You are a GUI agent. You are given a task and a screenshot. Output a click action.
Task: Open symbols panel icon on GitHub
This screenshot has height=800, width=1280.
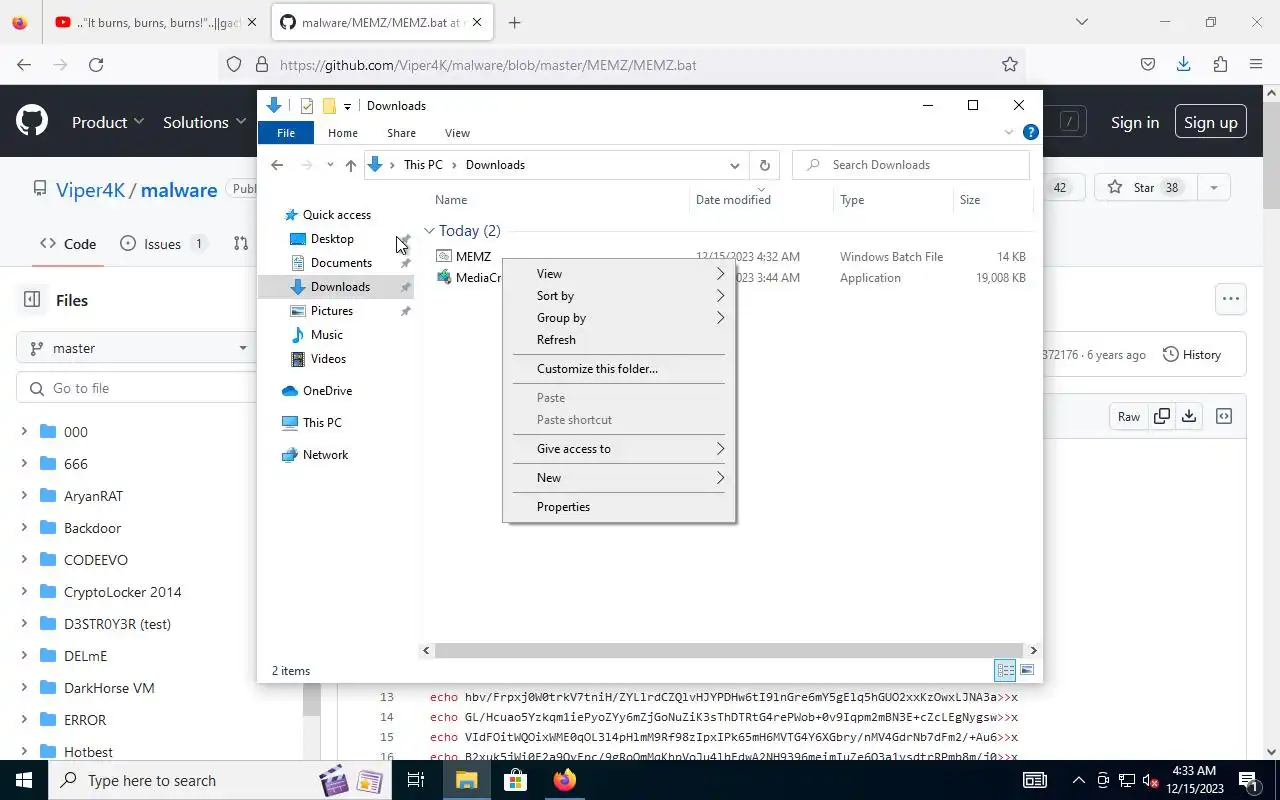point(1224,416)
